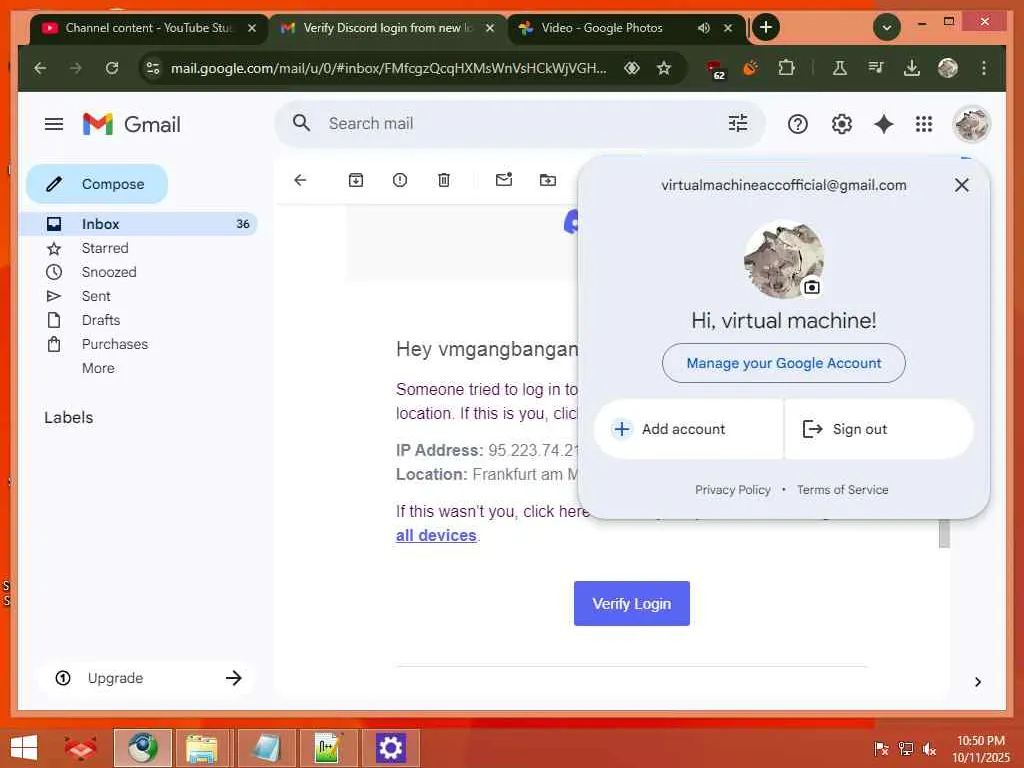This screenshot has width=1024, height=768.
Task: Open Chrome Labs flask icon
Action: coord(840,68)
